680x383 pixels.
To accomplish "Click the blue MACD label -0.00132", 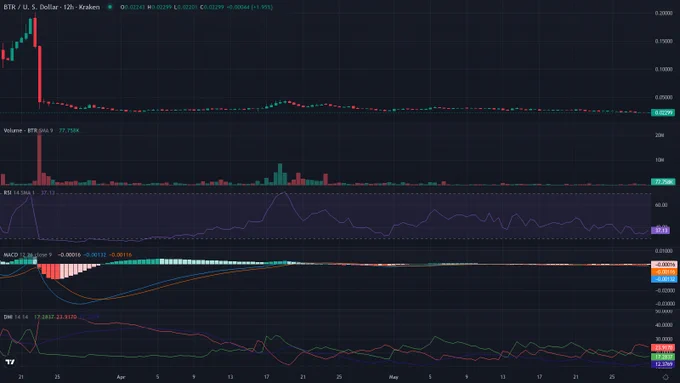I will point(664,279).
